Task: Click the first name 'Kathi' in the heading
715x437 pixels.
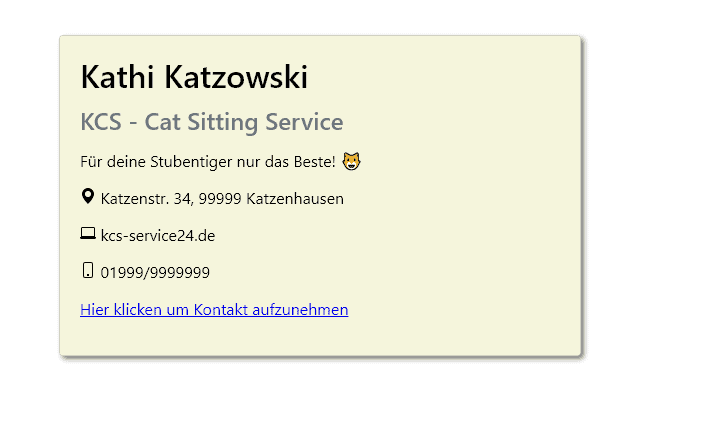Action: point(118,76)
